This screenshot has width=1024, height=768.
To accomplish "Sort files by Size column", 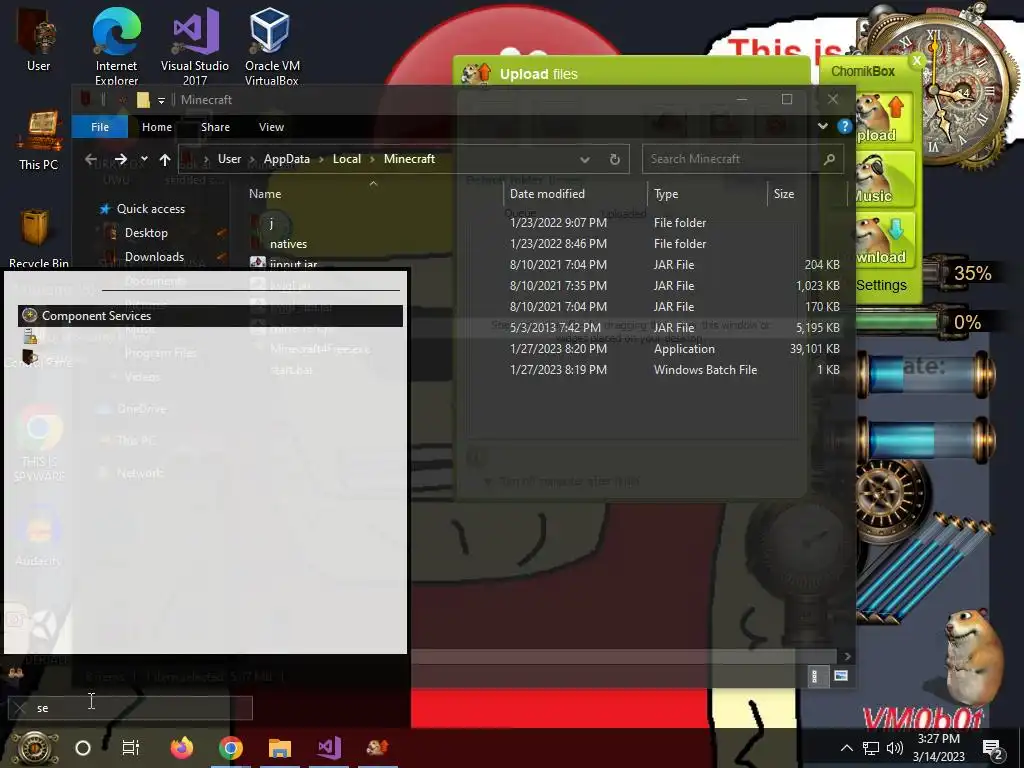I will pyautogui.click(x=784, y=194).
